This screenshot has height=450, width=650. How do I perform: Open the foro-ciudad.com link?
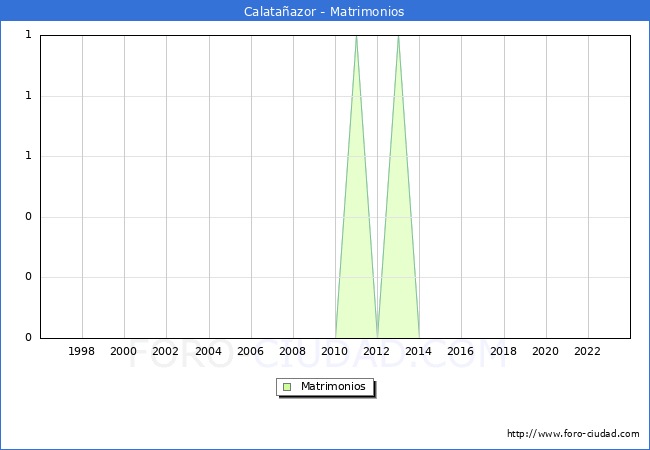point(573,434)
